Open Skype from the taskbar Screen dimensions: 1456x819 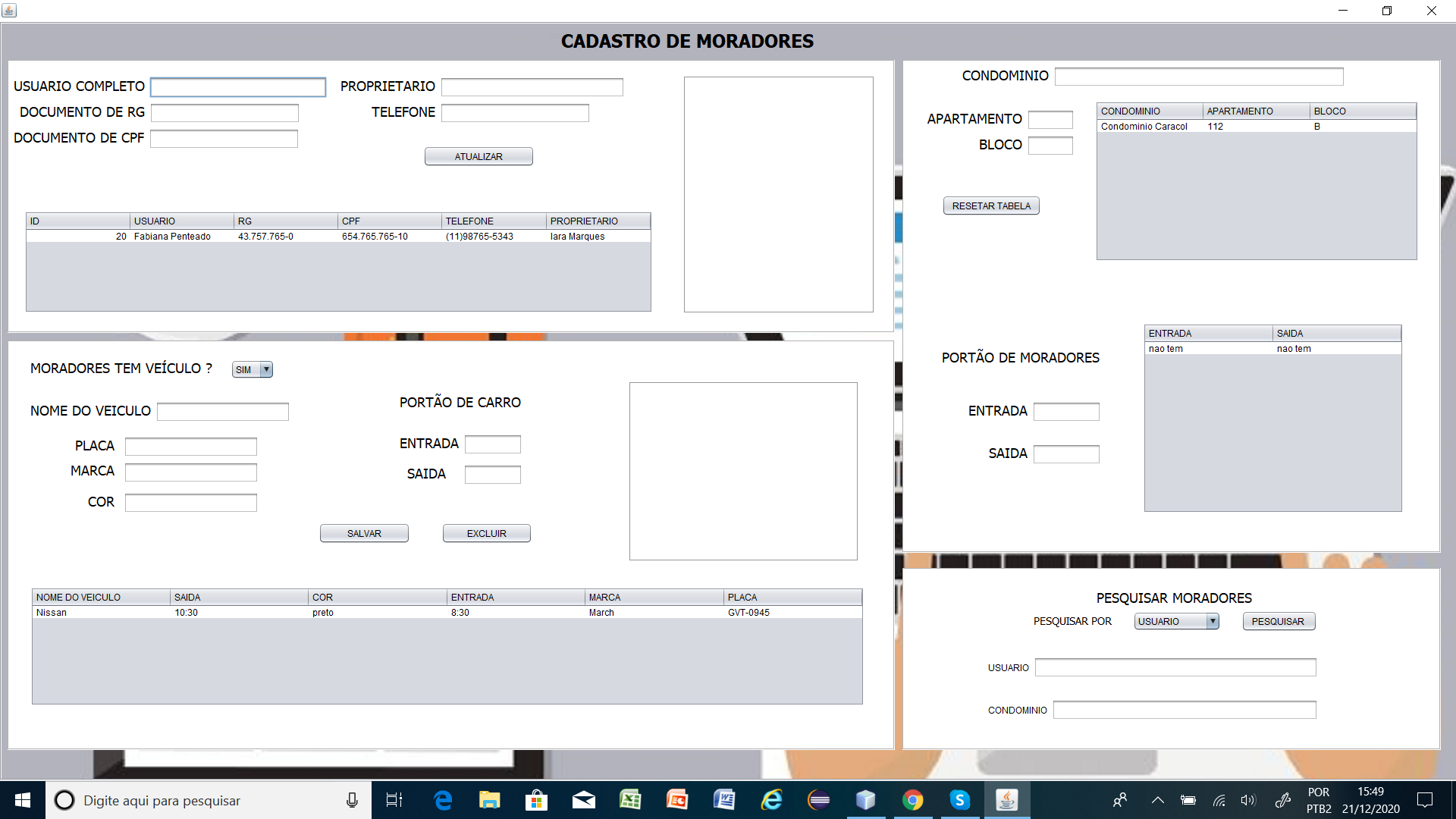point(960,800)
